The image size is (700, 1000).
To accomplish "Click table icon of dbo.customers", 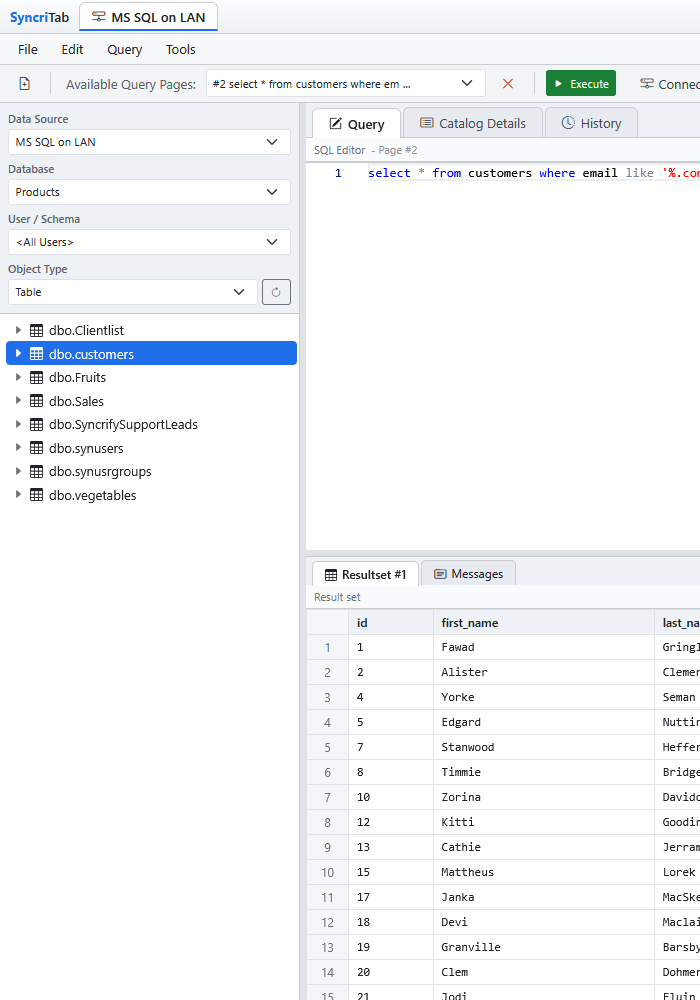I will pyautogui.click(x=37, y=354).
